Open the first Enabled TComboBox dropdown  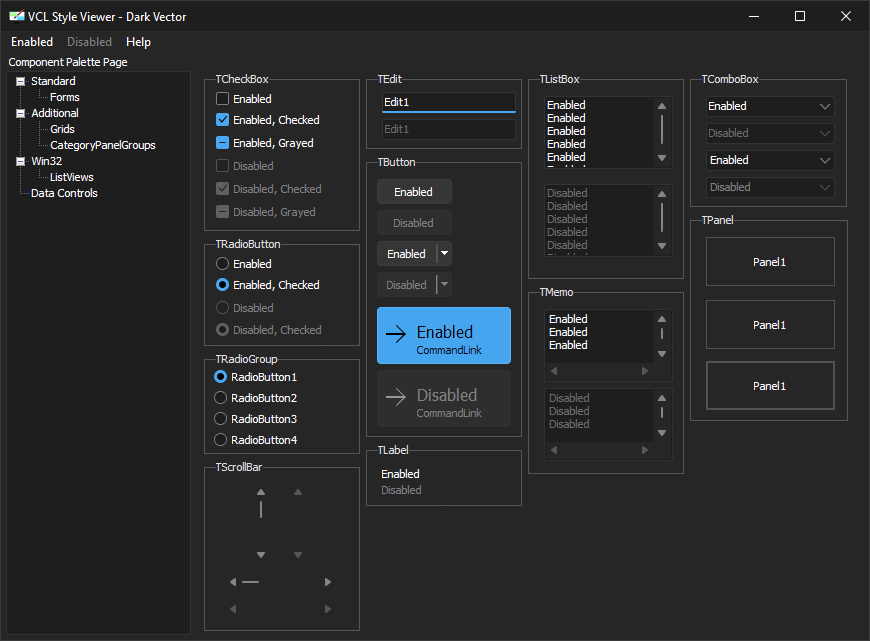tap(825, 106)
